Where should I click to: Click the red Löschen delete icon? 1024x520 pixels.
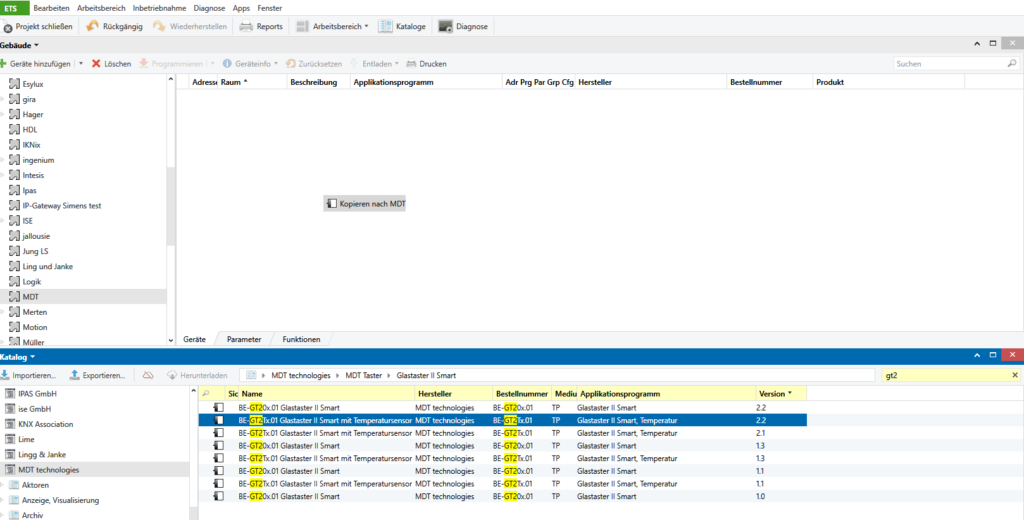[x=97, y=63]
